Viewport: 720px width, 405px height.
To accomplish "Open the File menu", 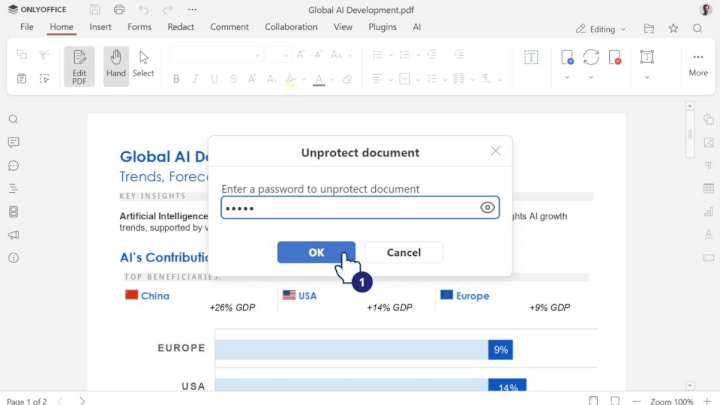I will point(27,27).
